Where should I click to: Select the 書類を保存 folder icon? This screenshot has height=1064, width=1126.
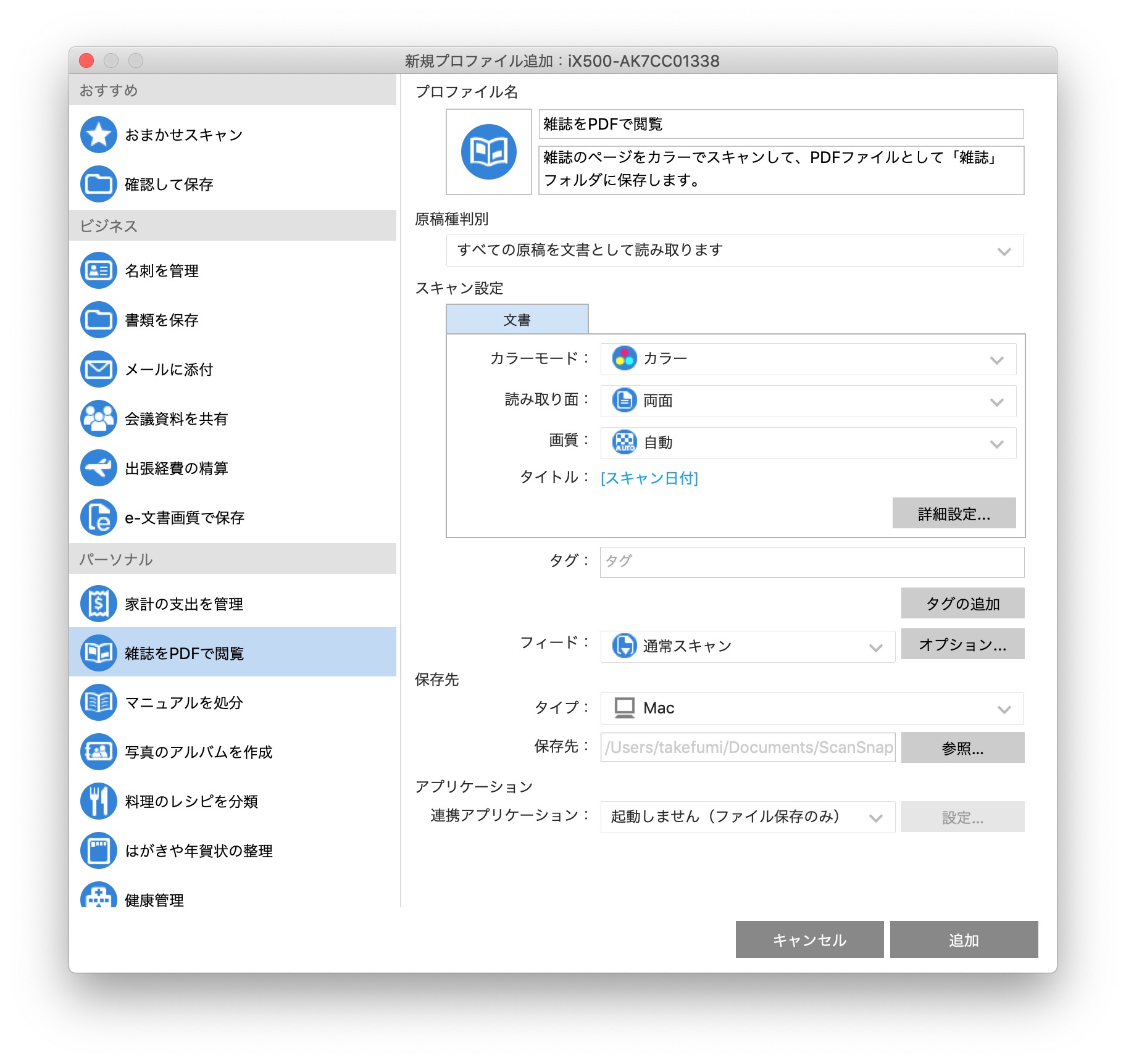(99, 320)
